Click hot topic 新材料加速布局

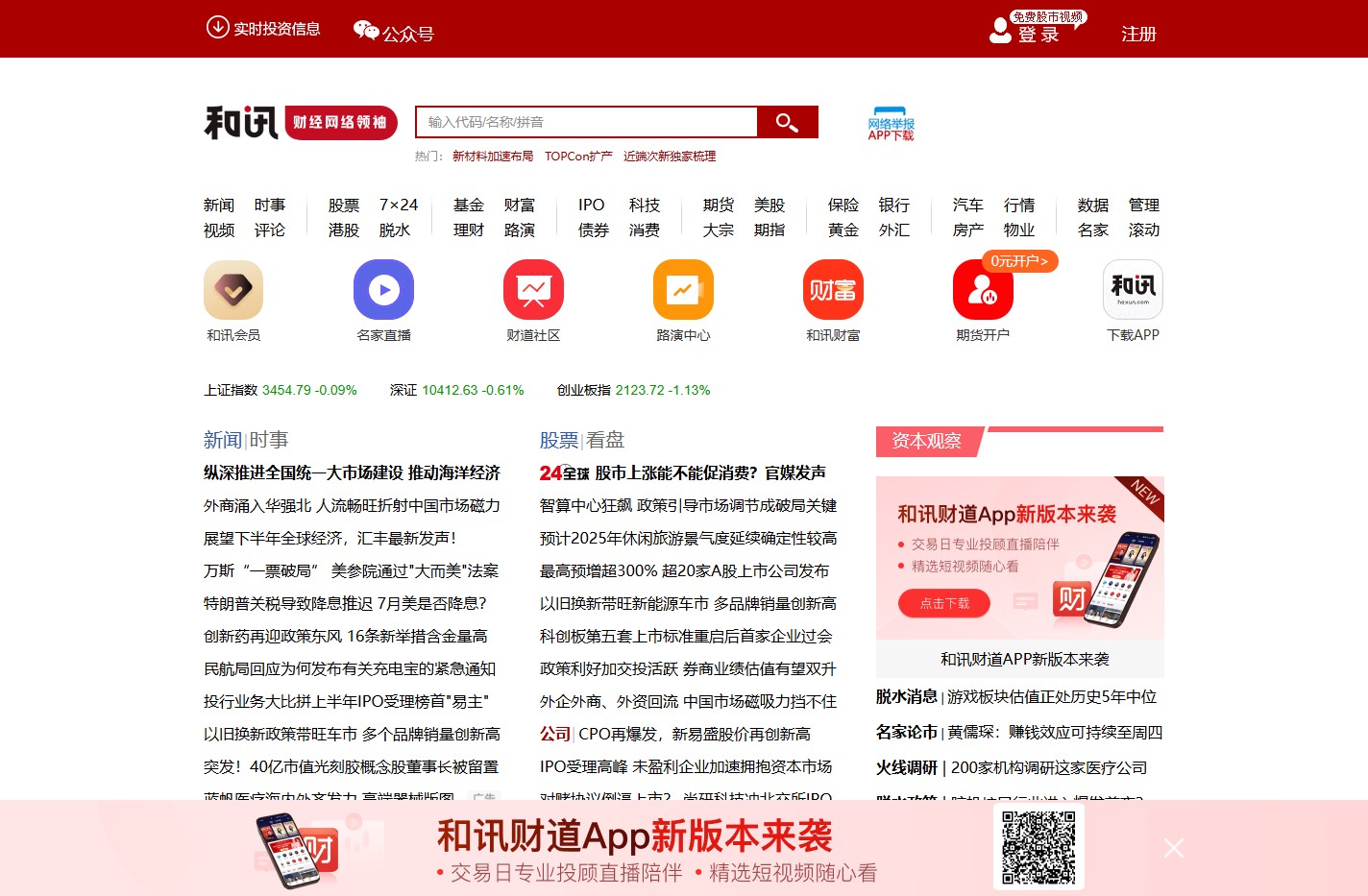493,157
